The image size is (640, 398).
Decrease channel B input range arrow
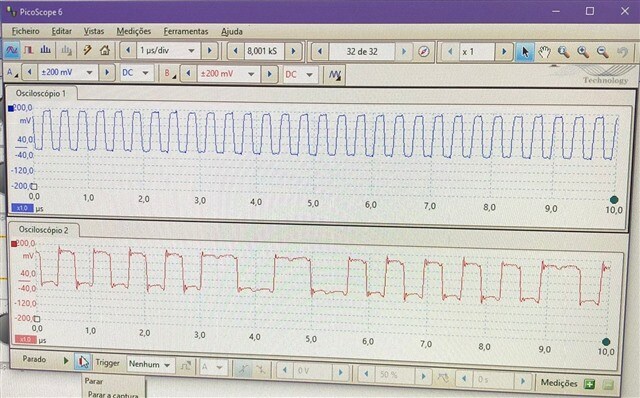tap(188, 74)
